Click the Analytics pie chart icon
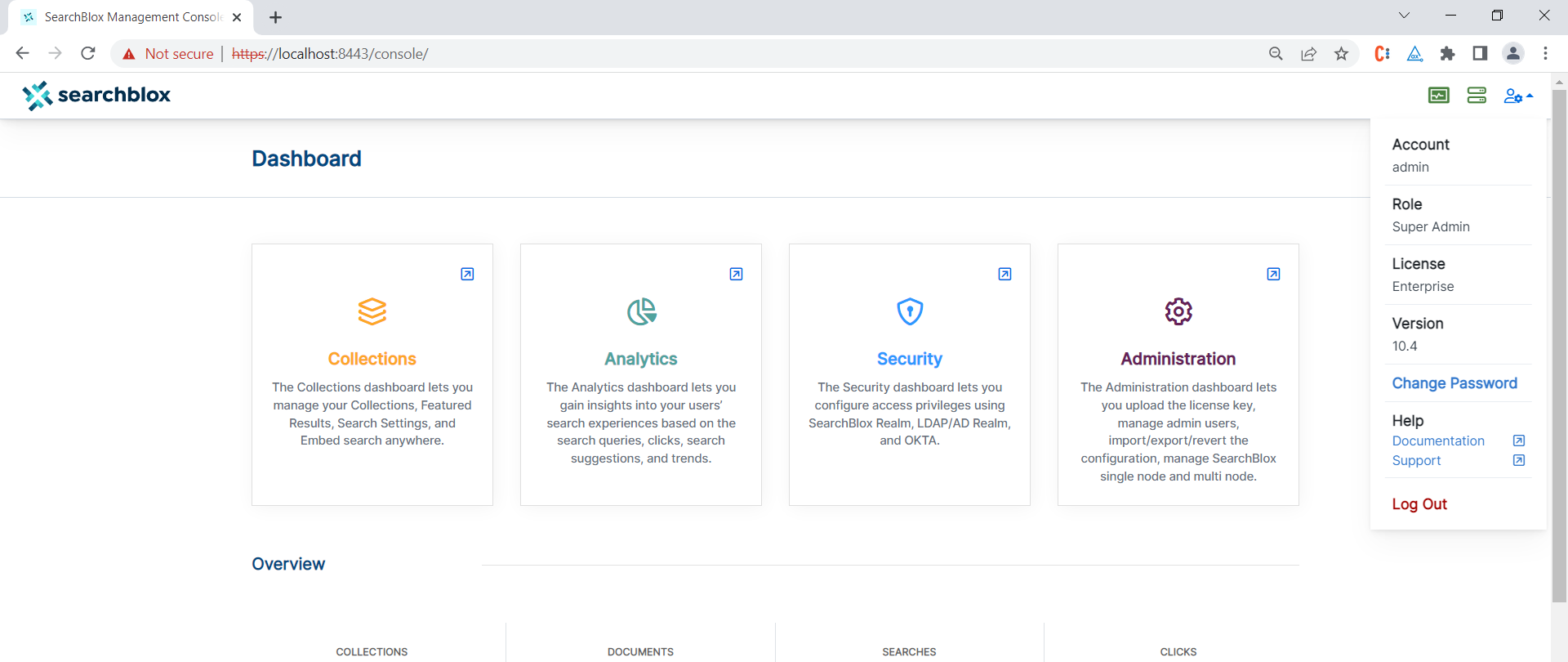The image size is (1568, 662). click(641, 311)
